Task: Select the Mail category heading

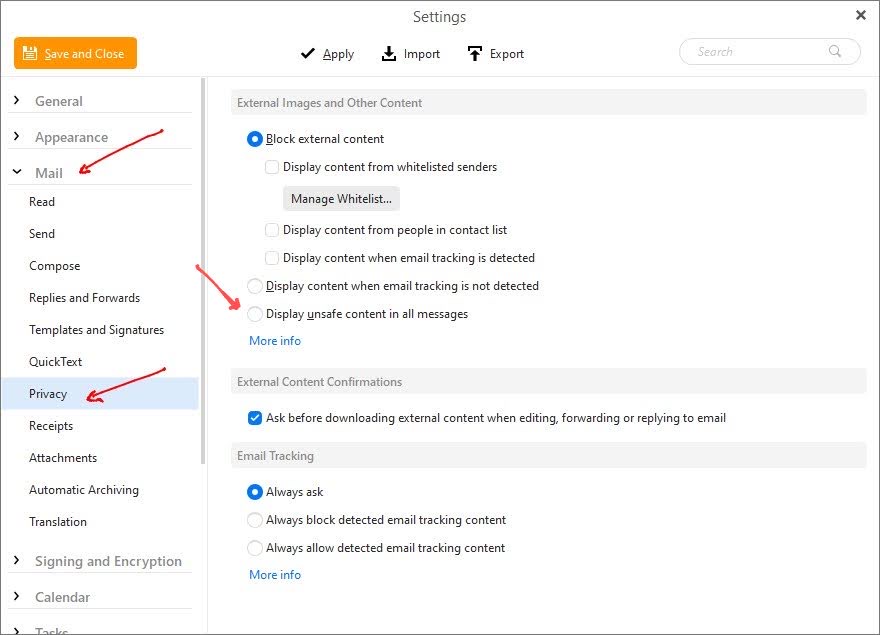Action: (x=49, y=173)
